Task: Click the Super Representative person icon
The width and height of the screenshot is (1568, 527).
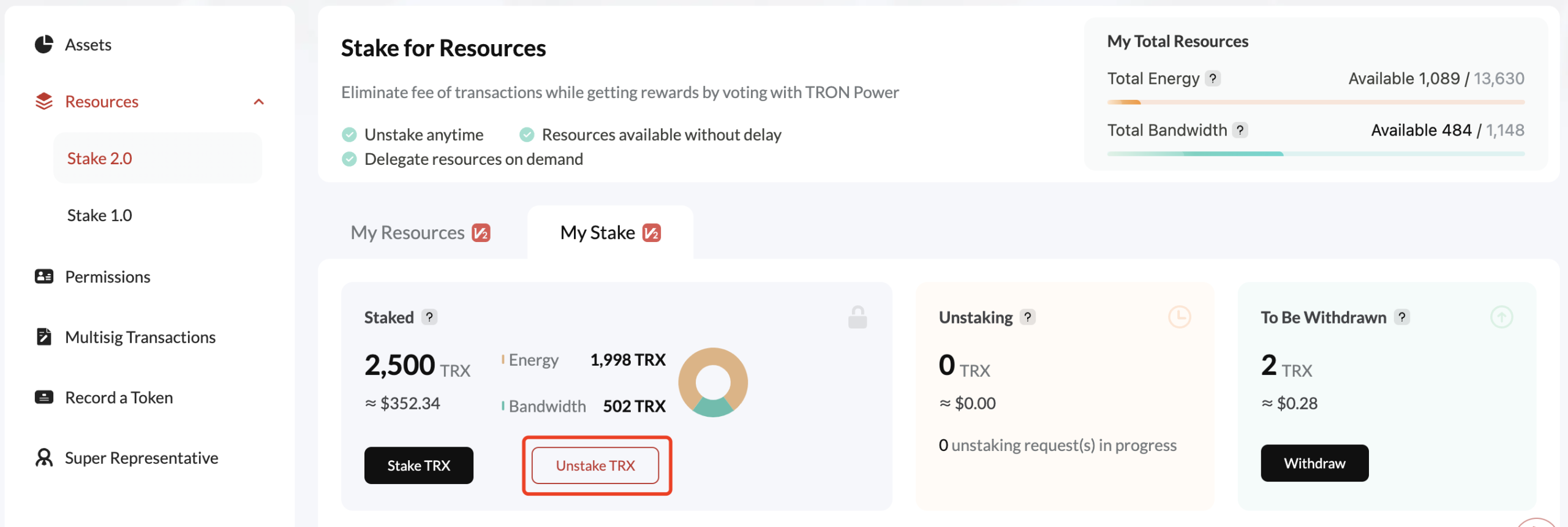Action: pyautogui.click(x=43, y=458)
